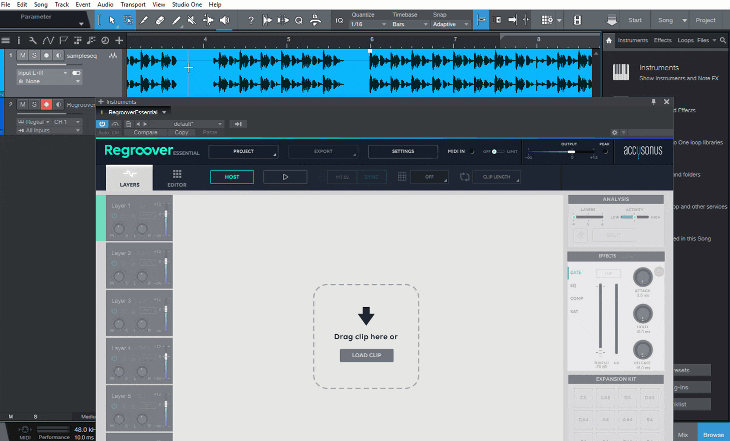Screen dimensions: 730x441
Task: Open the track list icon
Action: click(x=6, y=41)
